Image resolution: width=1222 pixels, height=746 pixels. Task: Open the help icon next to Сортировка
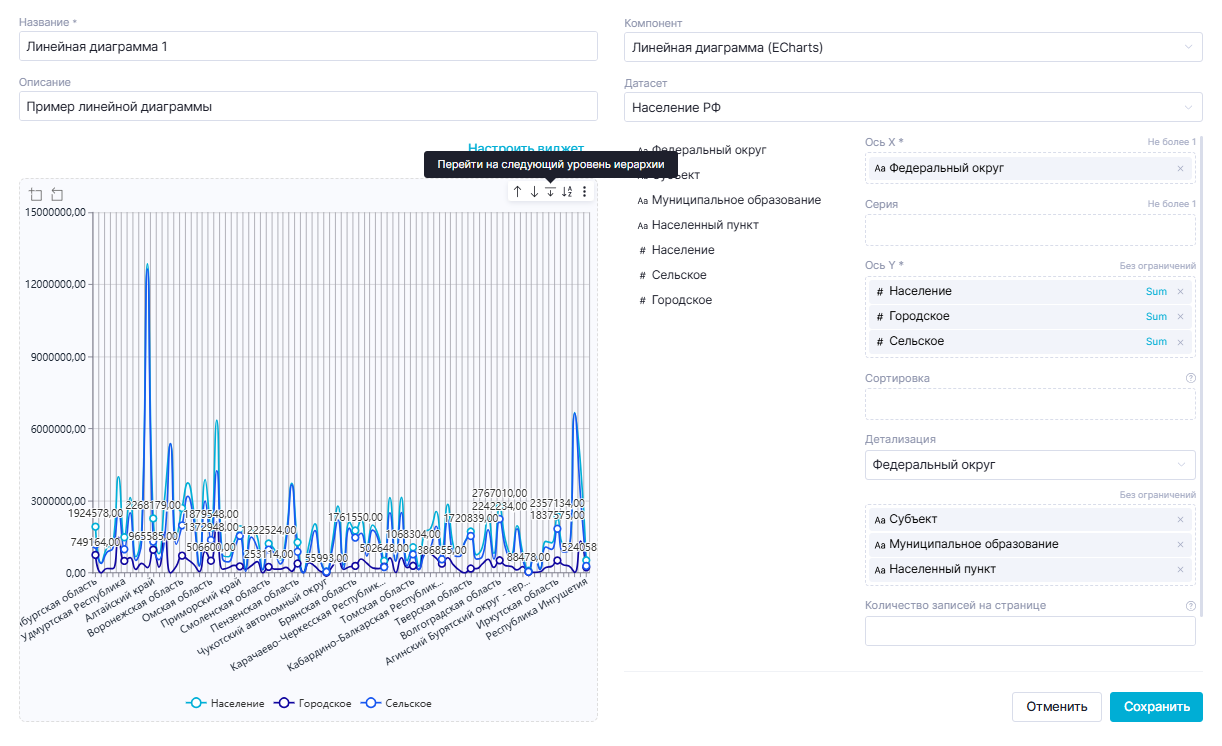(x=1190, y=379)
